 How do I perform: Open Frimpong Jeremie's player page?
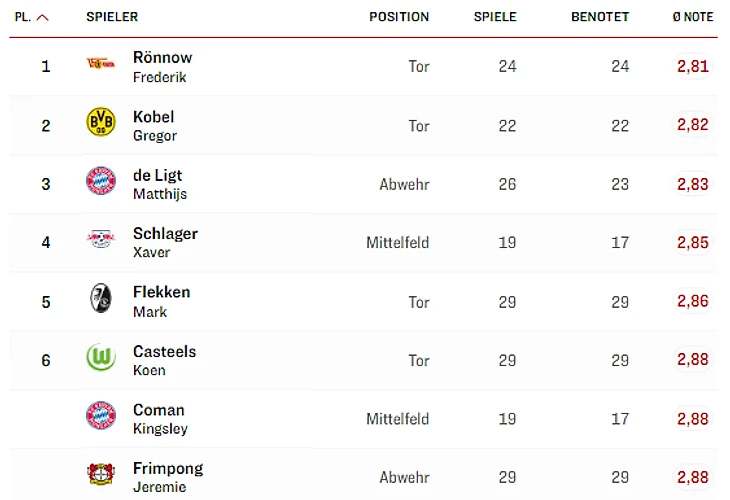coord(167,477)
